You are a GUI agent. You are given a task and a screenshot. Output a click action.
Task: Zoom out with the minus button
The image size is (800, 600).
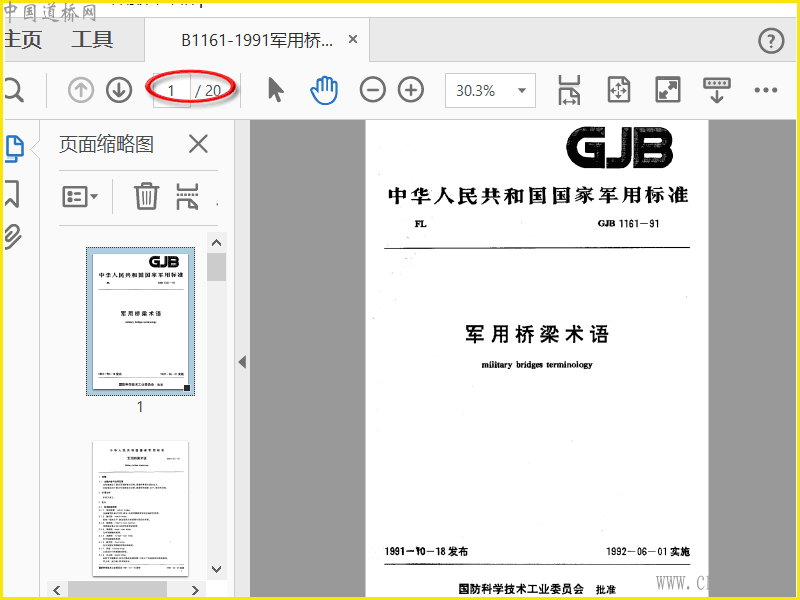tap(372, 90)
